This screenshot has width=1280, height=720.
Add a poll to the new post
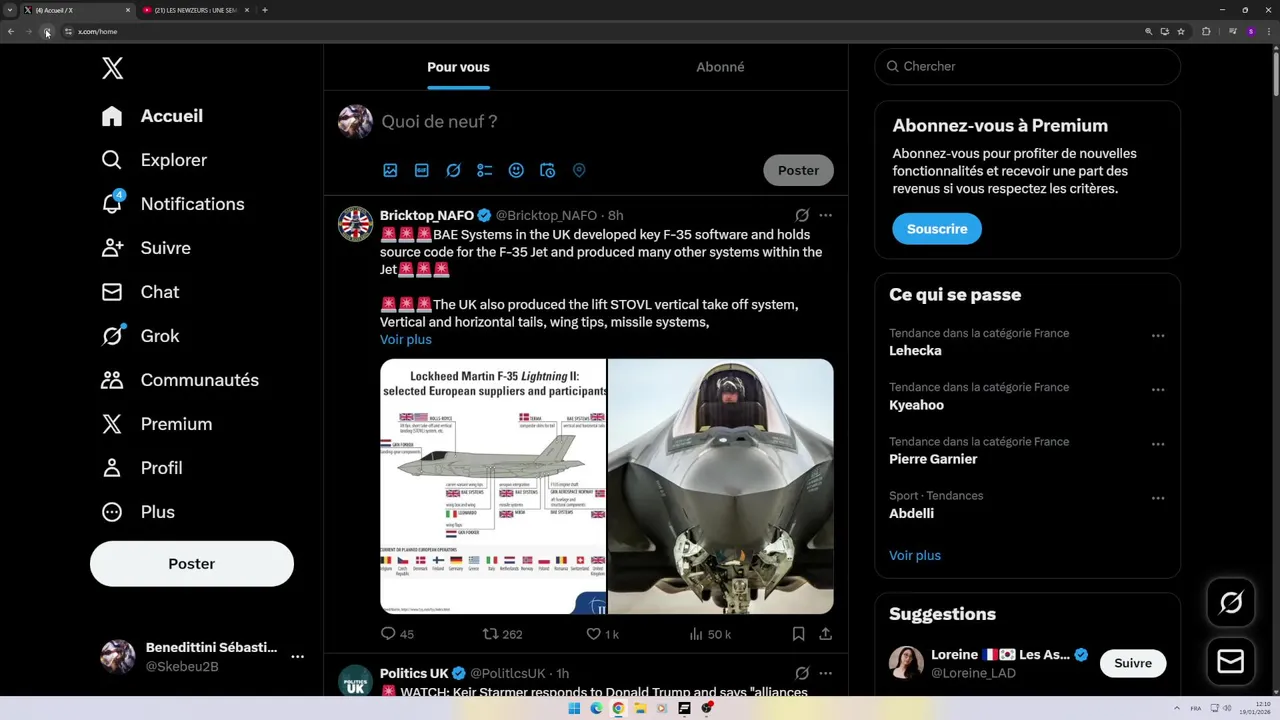[x=485, y=171]
